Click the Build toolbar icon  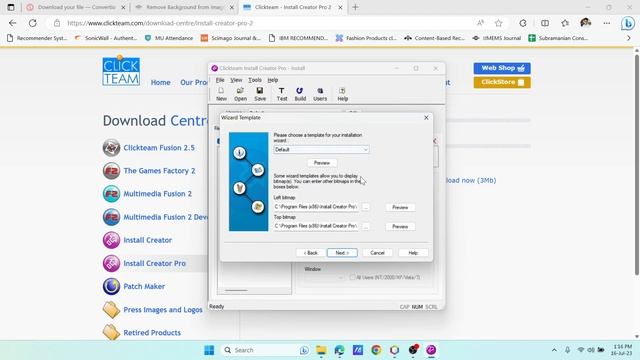pos(300,94)
